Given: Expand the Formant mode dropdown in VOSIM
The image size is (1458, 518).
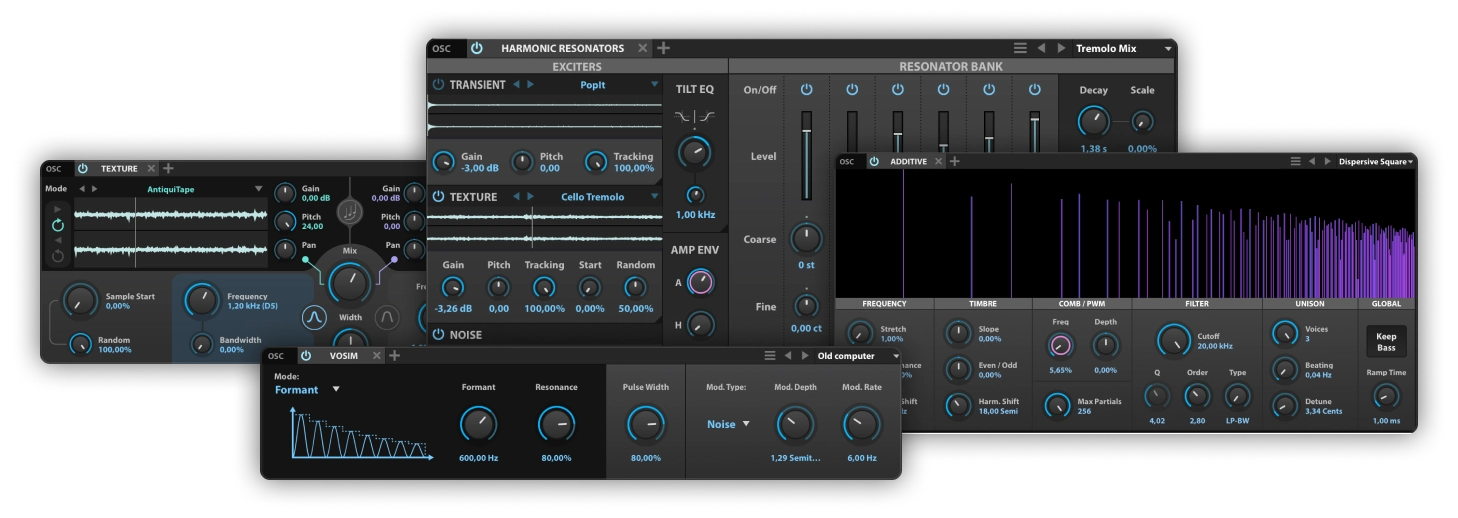Looking at the screenshot, I should [336, 389].
